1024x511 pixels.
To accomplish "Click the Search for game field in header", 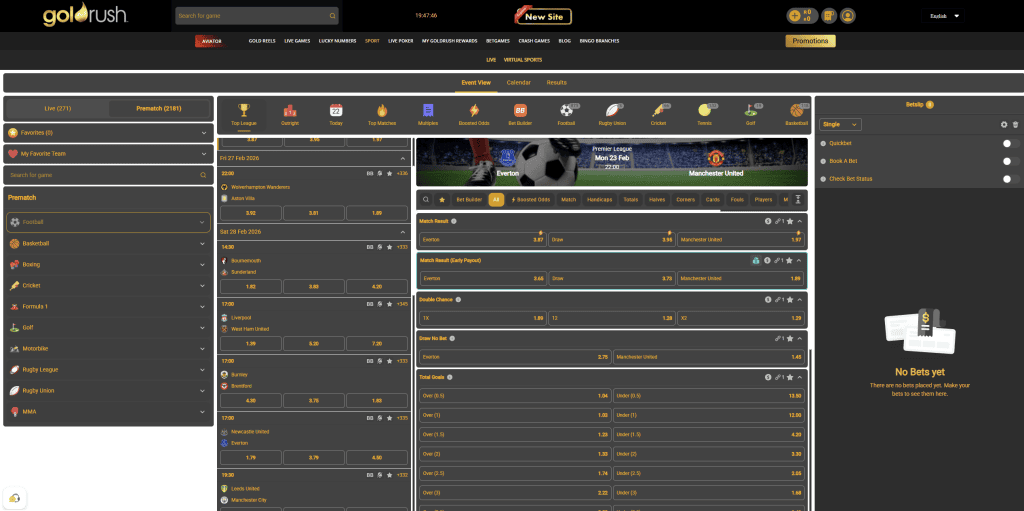I will click(257, 16).
